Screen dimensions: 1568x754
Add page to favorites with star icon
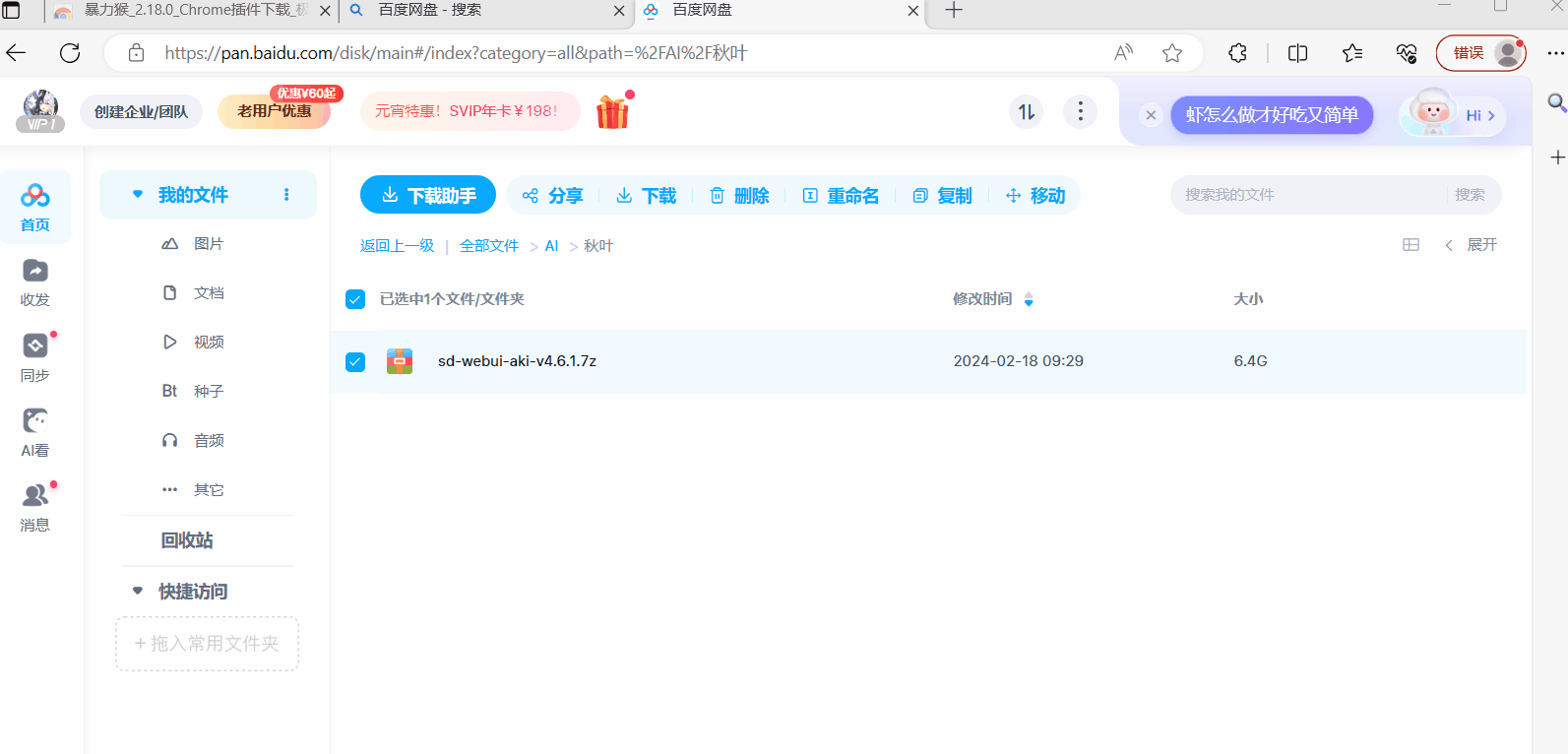point(1171,53)
